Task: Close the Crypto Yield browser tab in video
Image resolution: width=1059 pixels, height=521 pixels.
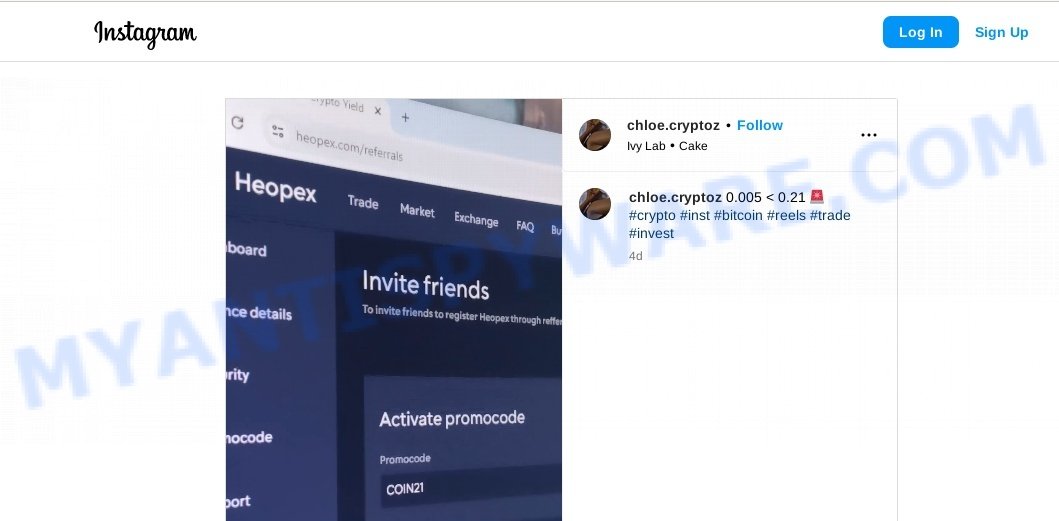Action: (378, 110)
